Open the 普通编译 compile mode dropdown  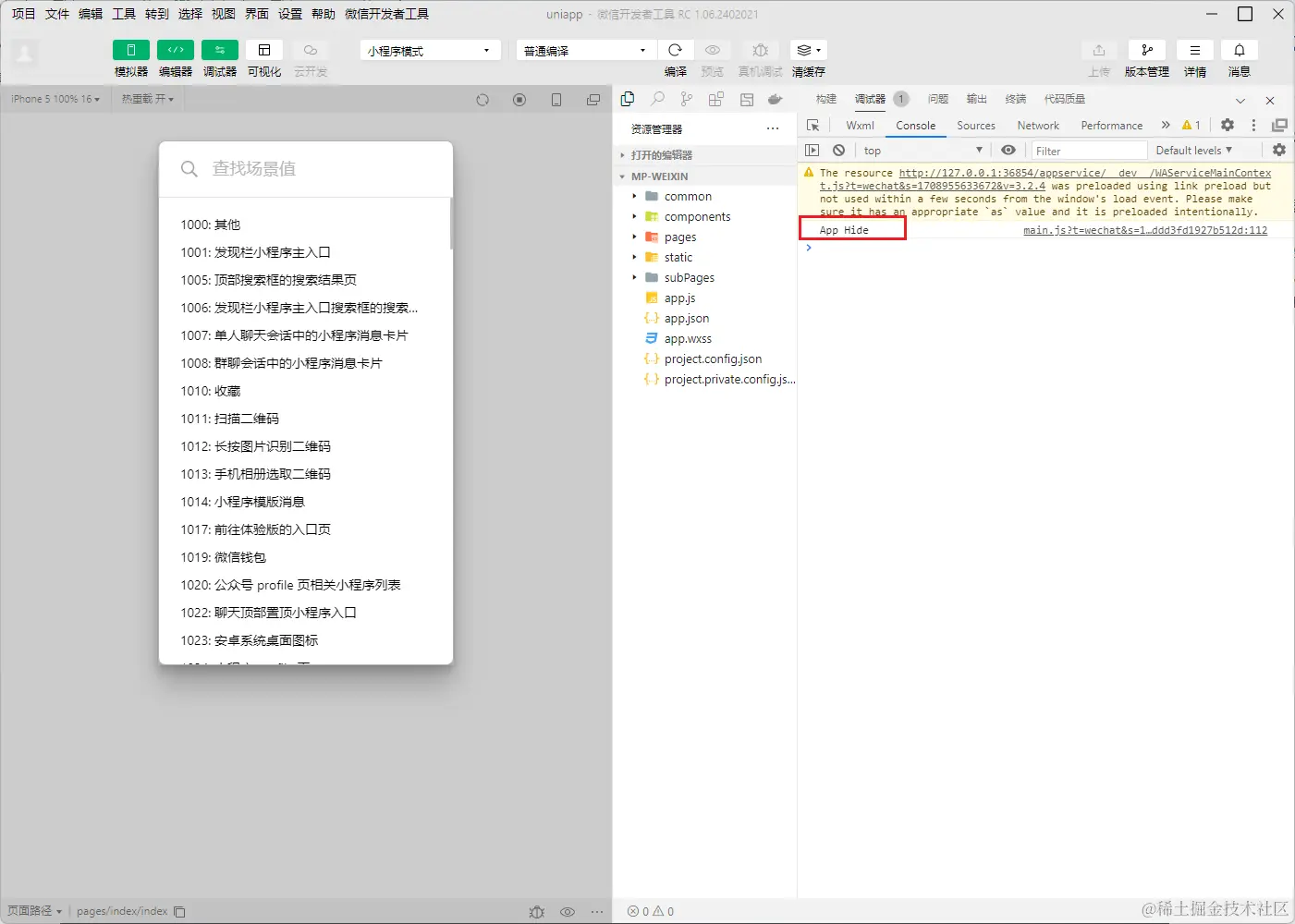[586, 50]
